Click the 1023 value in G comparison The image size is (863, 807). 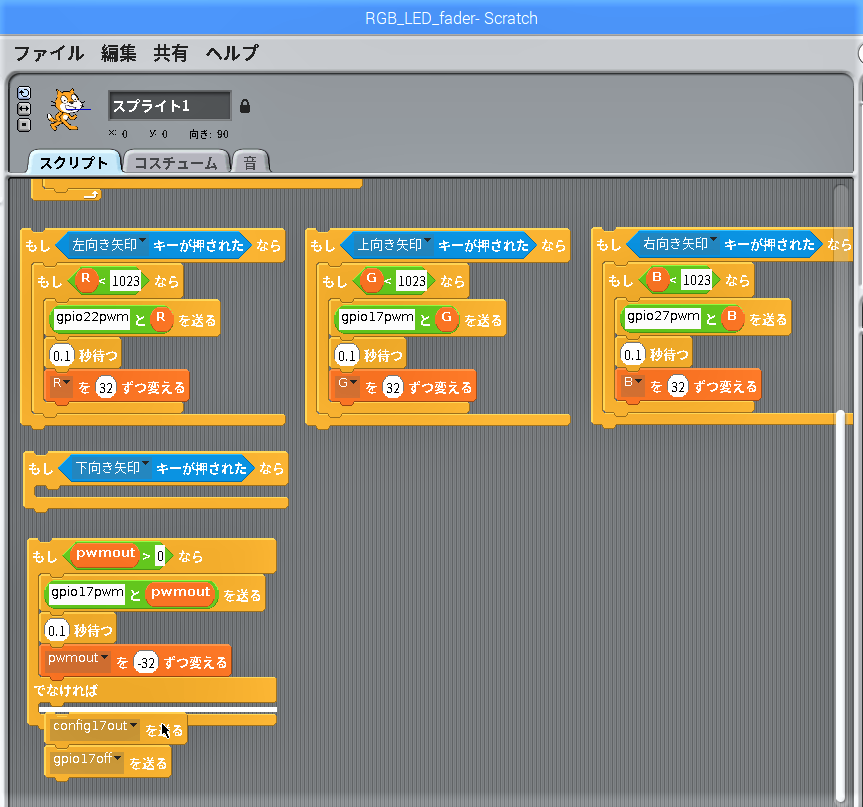[411, 281]
